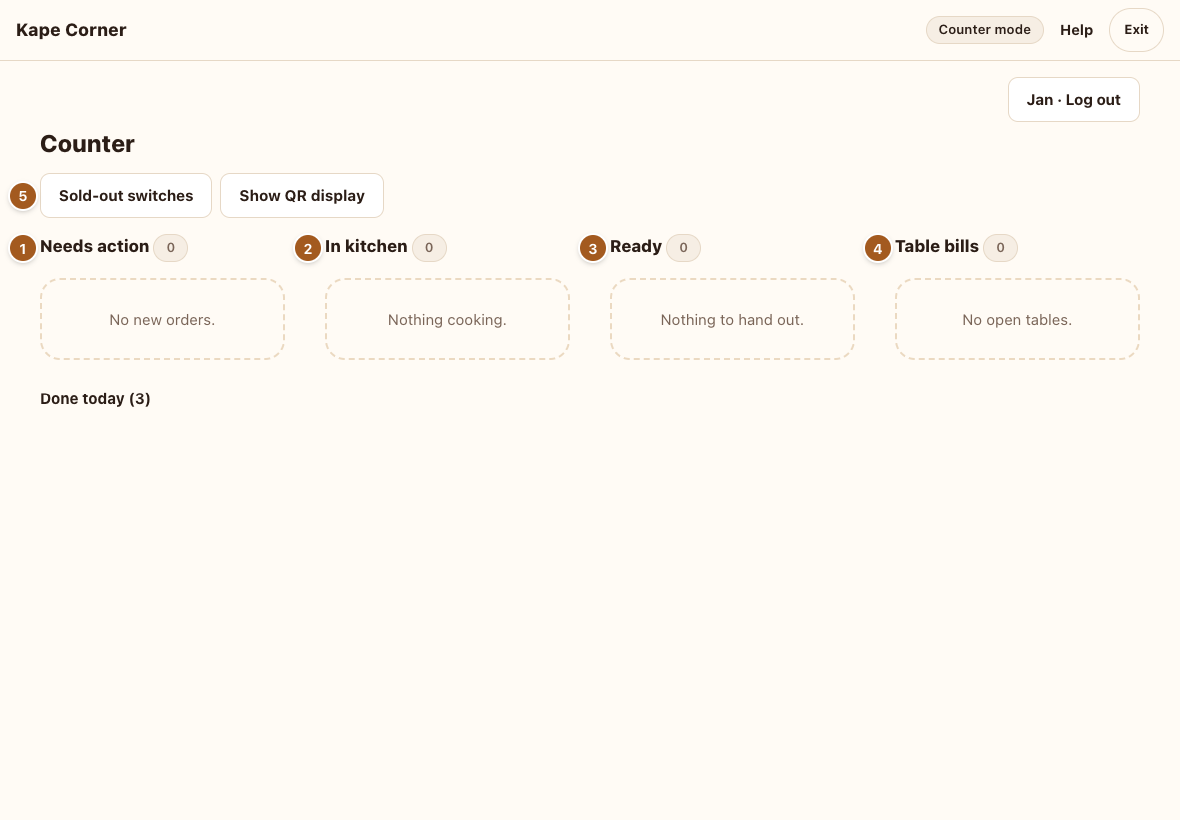Open the Sold-out switches panel
The width and height of the screenshot is (1180, 820).
coord(126,196)
